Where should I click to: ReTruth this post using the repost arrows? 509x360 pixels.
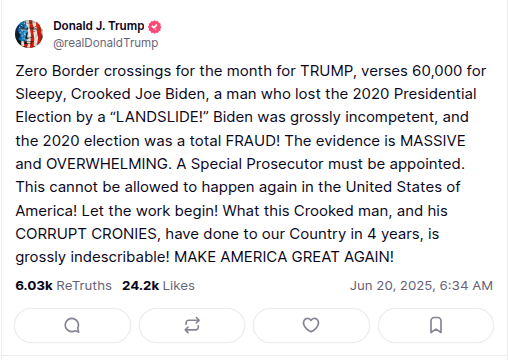pos(192,325)
